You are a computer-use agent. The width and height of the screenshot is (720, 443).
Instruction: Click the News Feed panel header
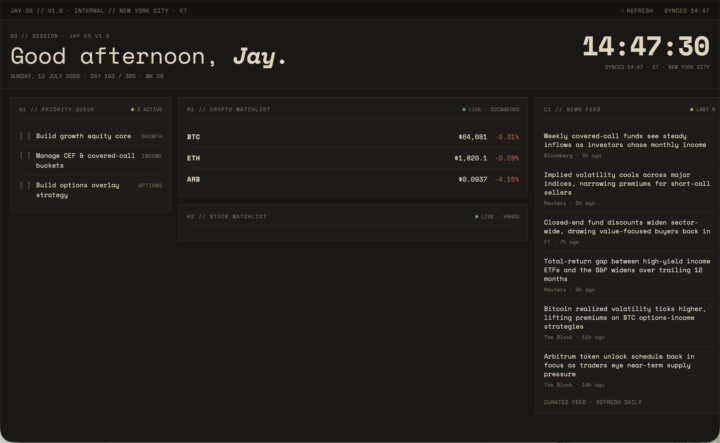572,110
